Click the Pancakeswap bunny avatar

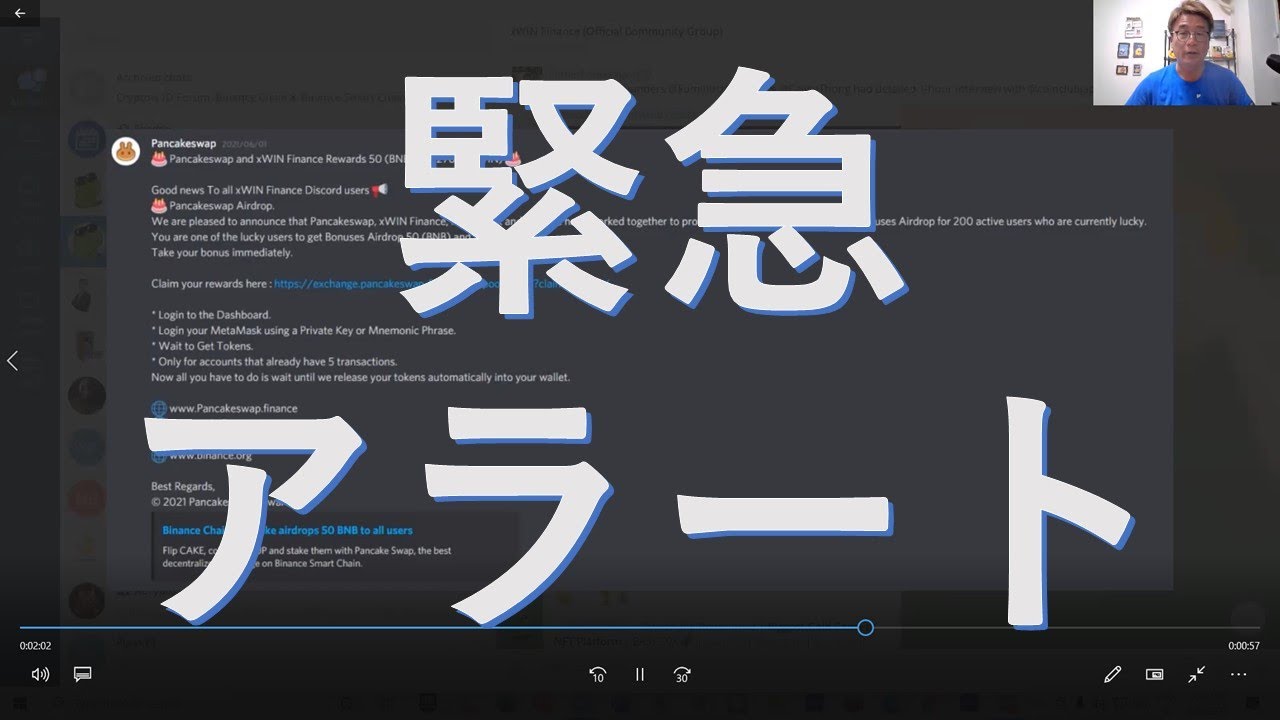[x=125, y=151]
